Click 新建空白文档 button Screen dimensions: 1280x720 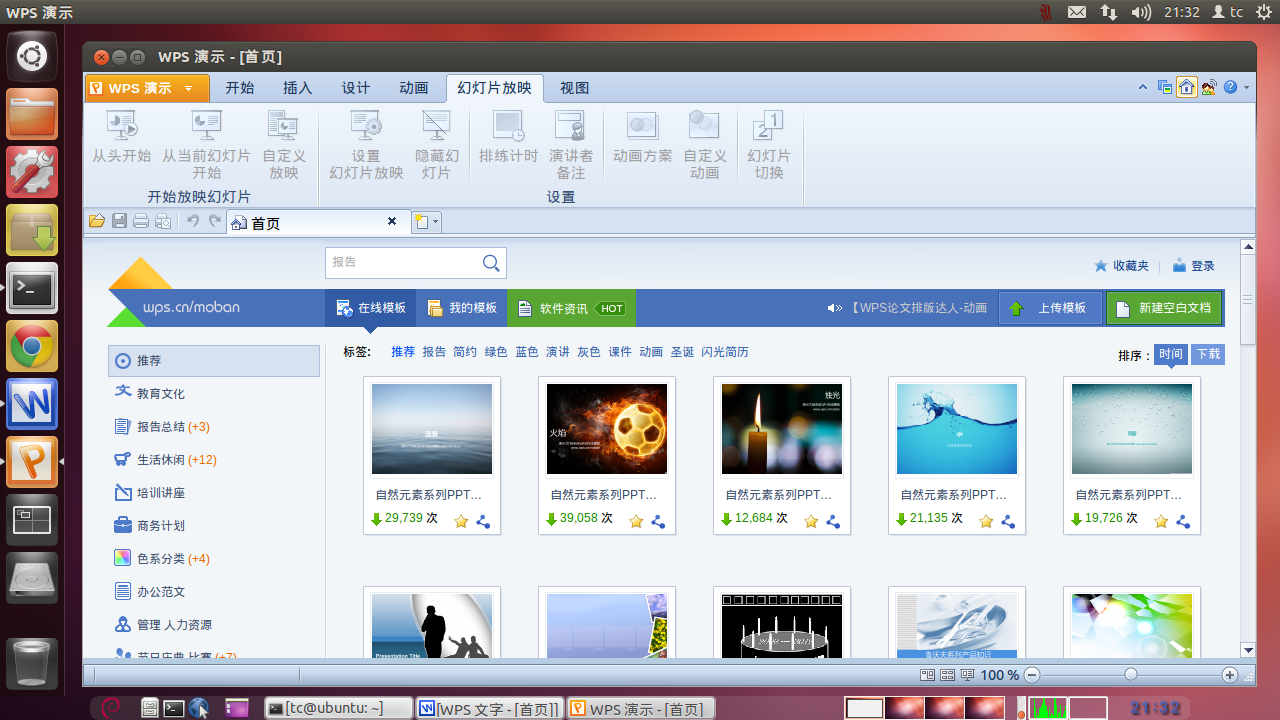[x=1164, y=308]
